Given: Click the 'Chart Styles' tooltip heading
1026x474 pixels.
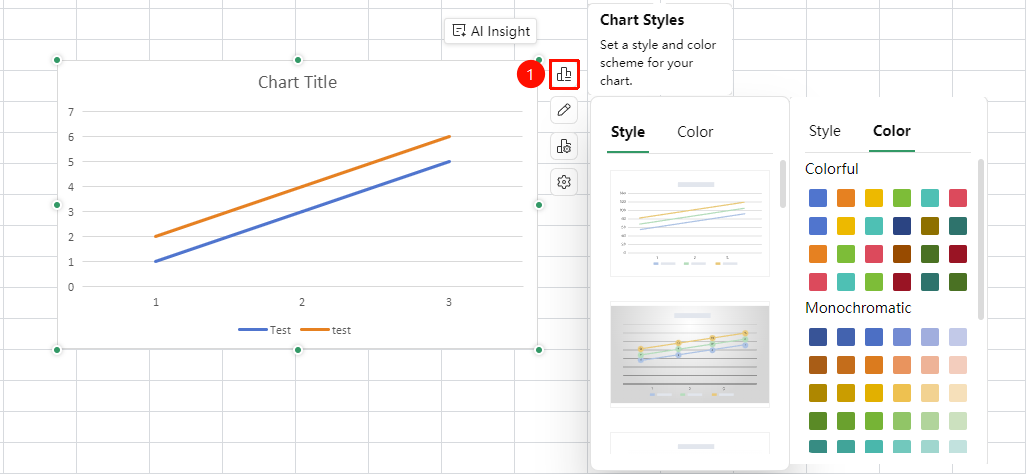Looking at the screenshot, I should 642,20.
